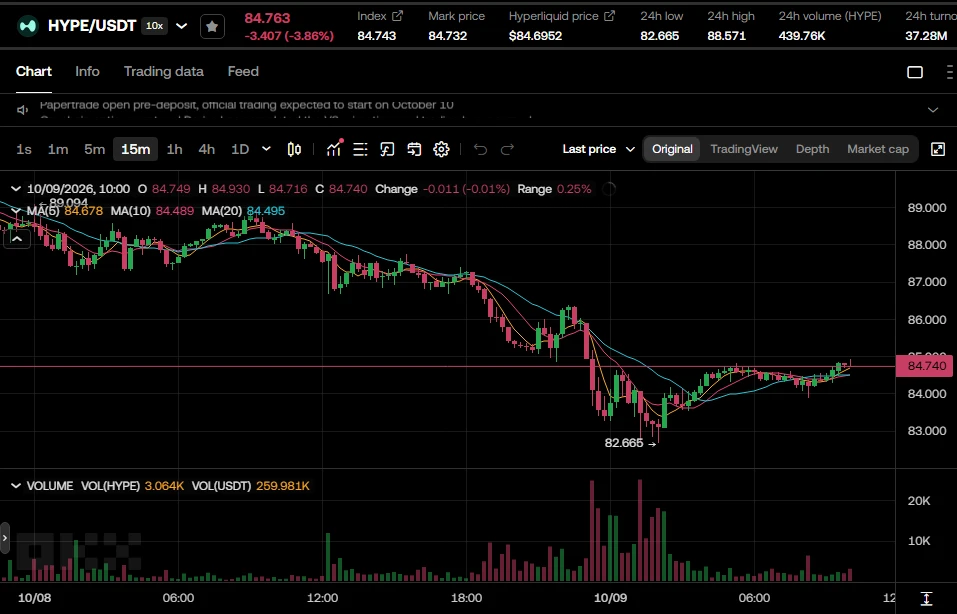This screenshot has width=957, height=614.
Task: Switch chart to Depth view
Action: [x=812, y=150]
